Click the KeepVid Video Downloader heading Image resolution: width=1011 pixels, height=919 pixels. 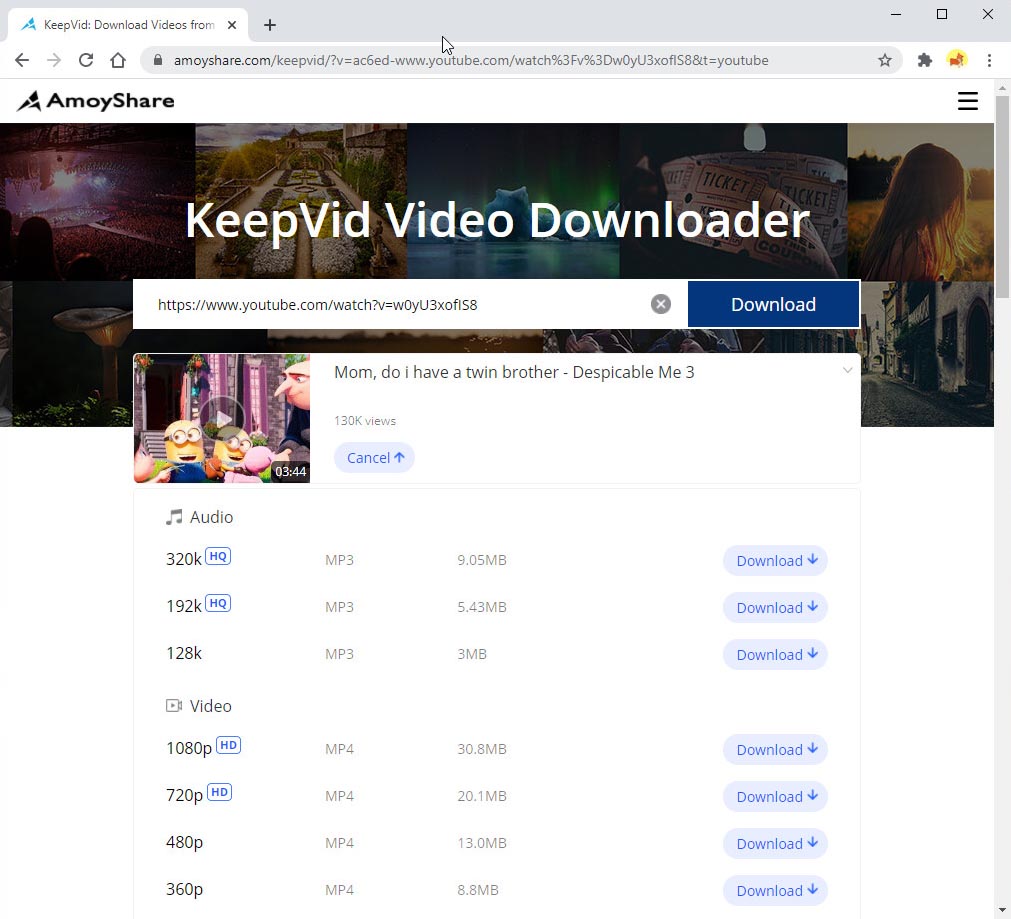tap(496, 220)
